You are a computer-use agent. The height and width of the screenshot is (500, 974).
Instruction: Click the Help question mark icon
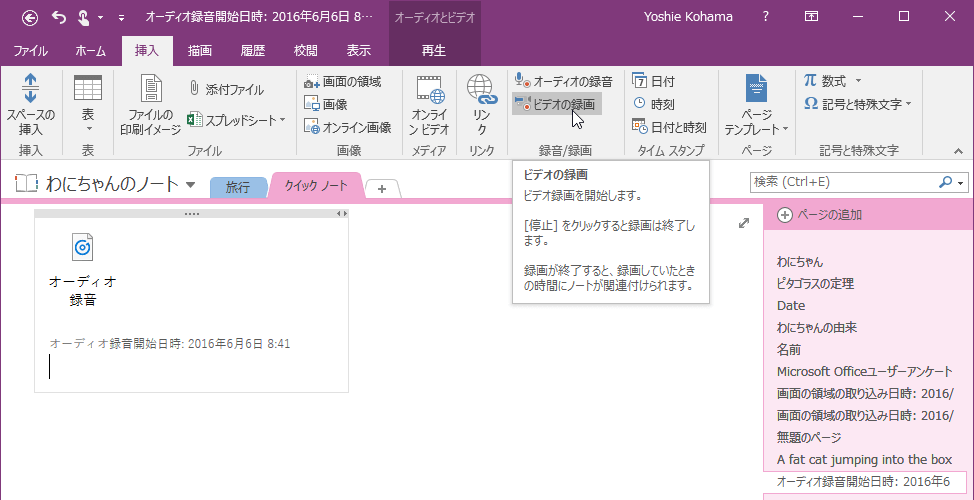pyautogui.click(x=765, y=17)
